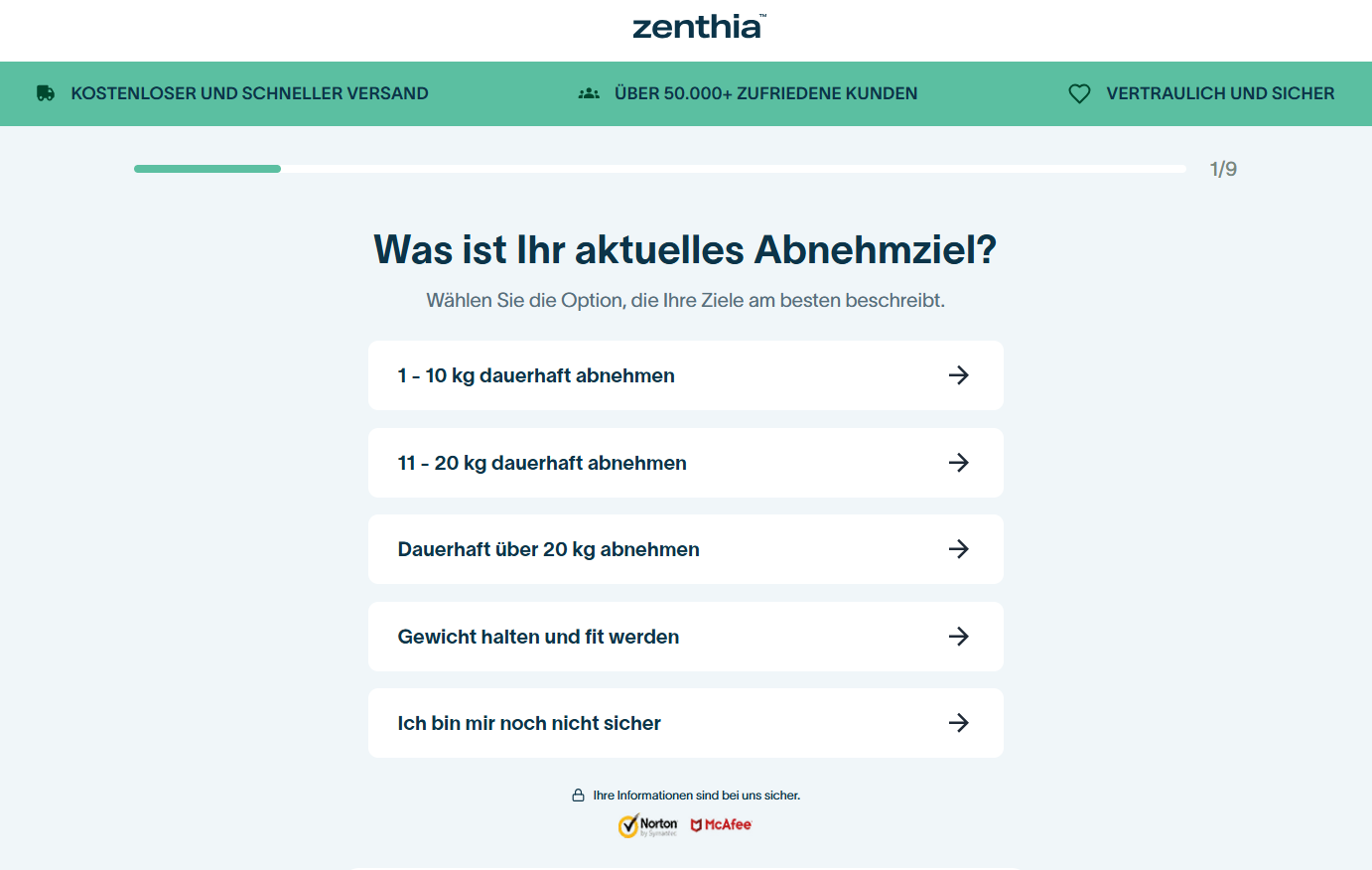Select '1 - 10 kg dauerhaft abnehmen'

(536, 375)
